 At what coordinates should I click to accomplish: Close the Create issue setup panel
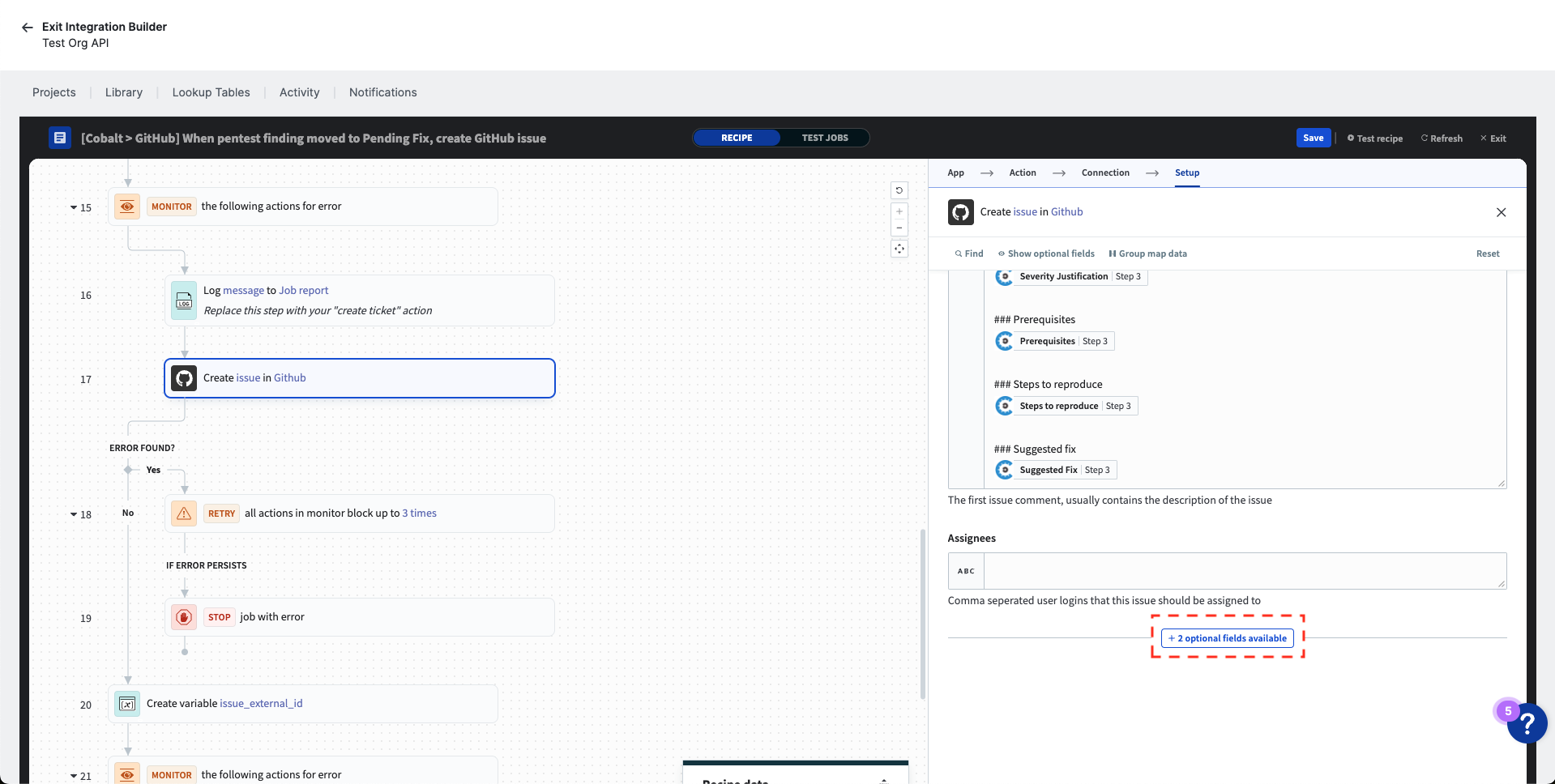coord(1501,212)
